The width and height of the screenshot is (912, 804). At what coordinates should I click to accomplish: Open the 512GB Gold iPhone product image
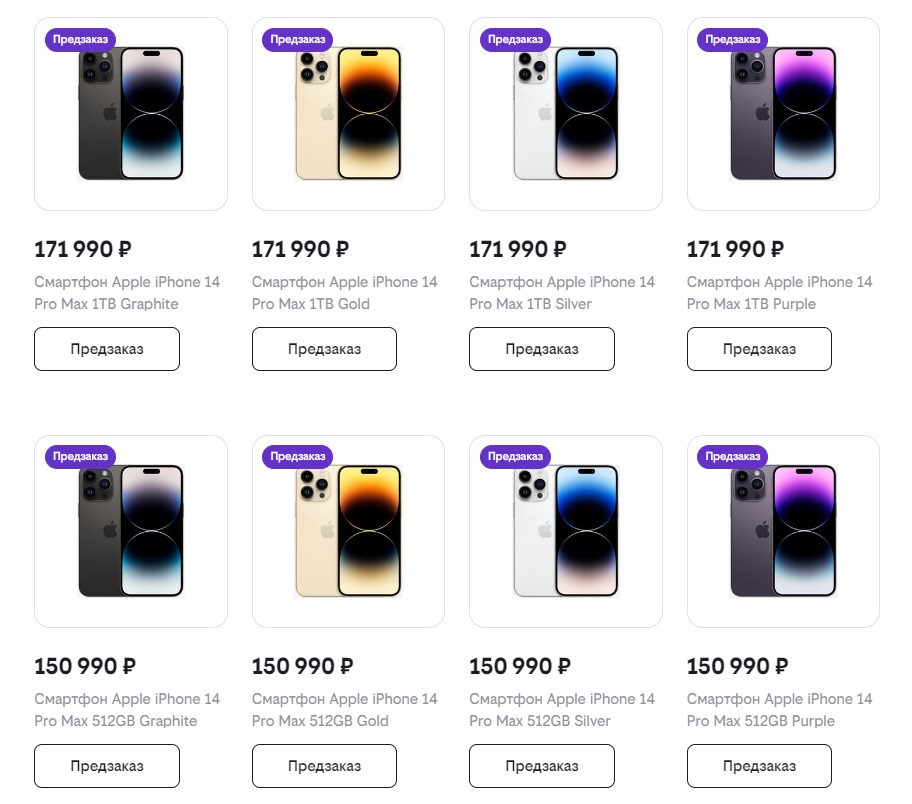coord(348,531)
